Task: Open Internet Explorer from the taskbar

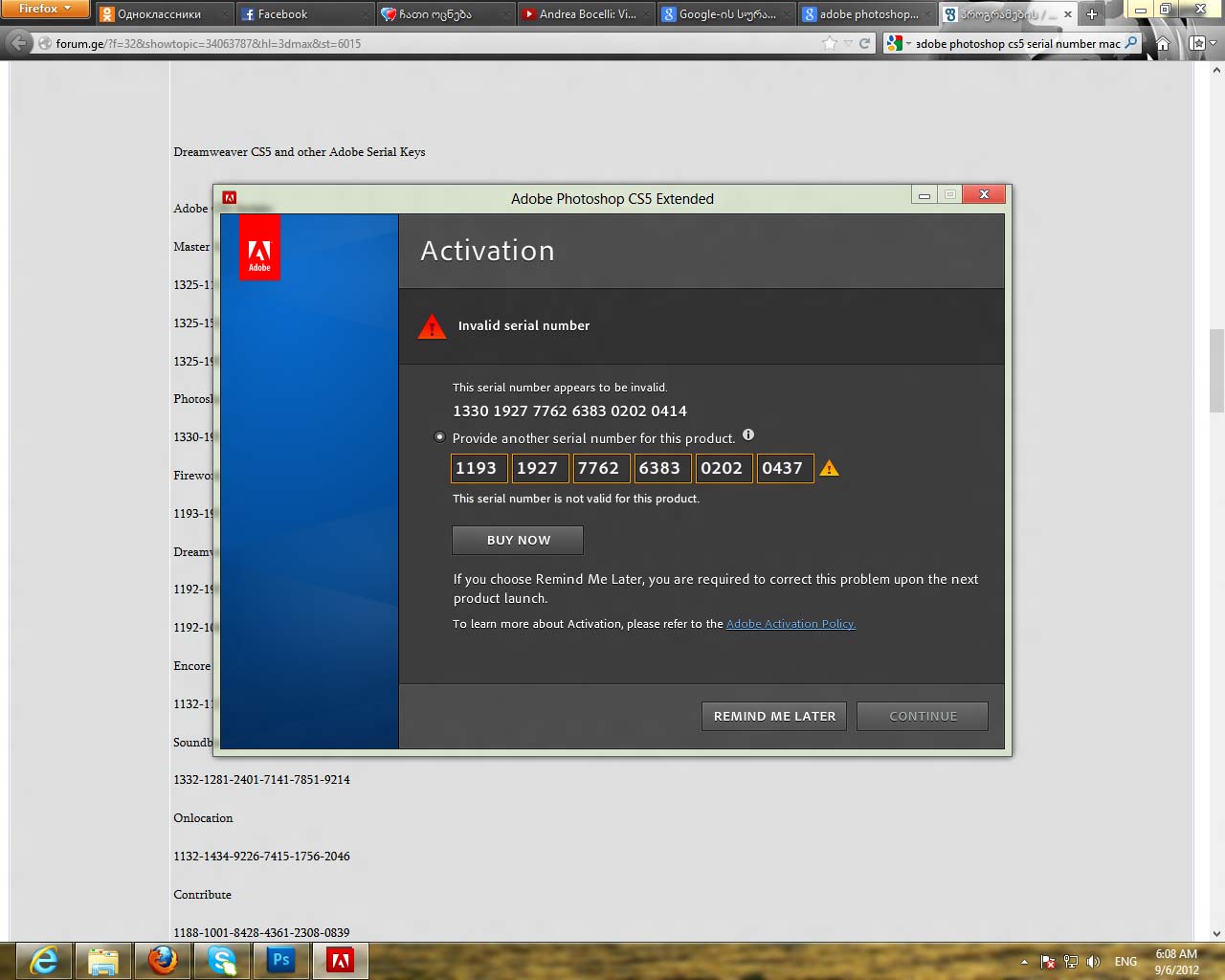Action: tap(44, 960)
